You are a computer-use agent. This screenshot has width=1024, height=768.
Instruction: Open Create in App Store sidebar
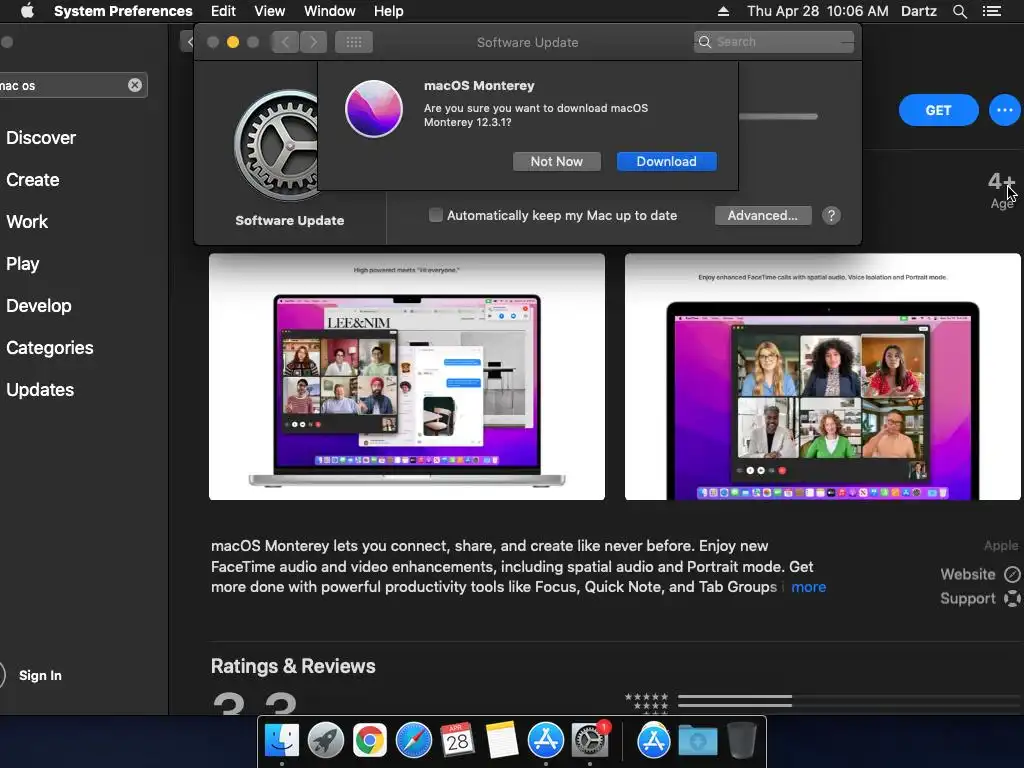pos(33,180)
